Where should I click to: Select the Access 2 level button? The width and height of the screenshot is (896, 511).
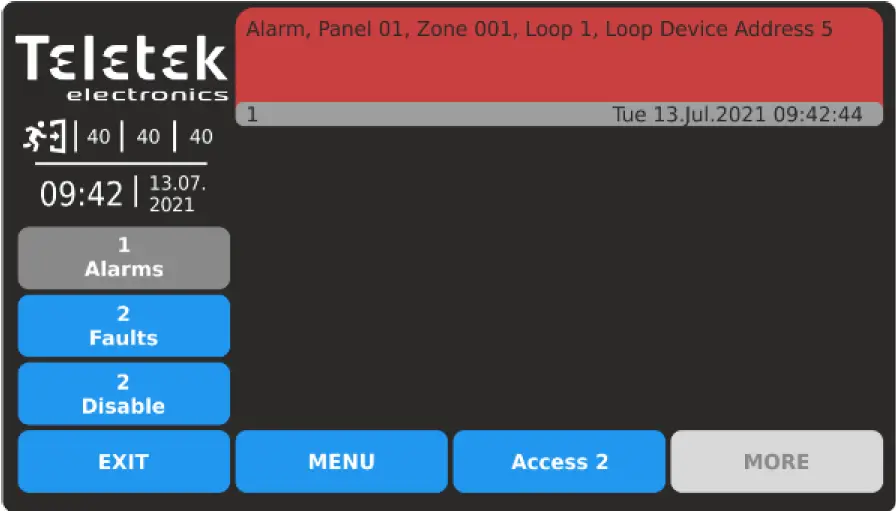pos(559,461)
